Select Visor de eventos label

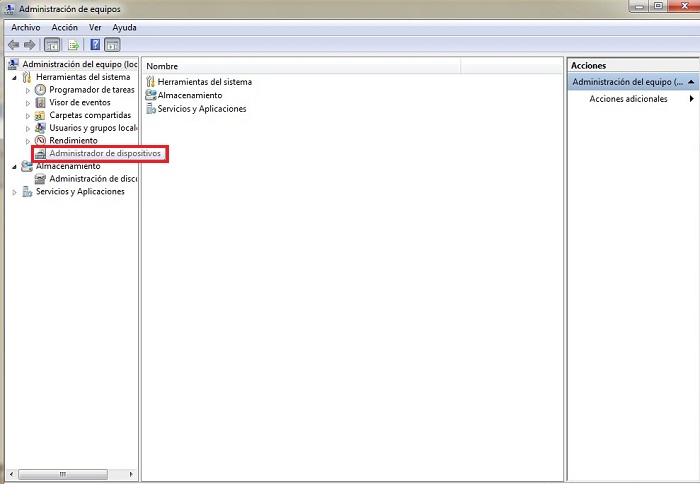[x=79, y=103]
